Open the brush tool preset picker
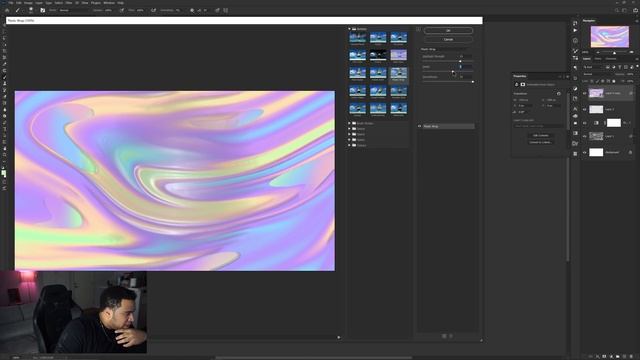640x360 pixels. pos(31,10)
